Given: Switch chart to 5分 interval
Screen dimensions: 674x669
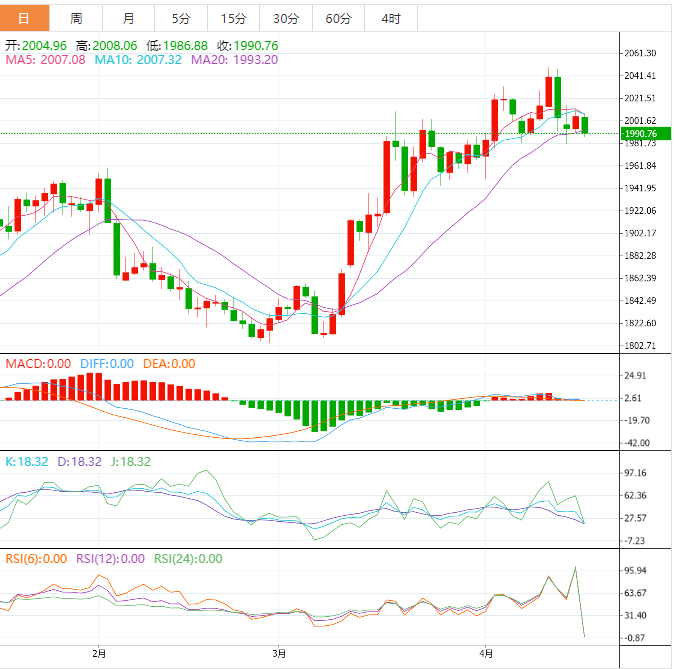Looking at the screenshot, I should (180, 18).
